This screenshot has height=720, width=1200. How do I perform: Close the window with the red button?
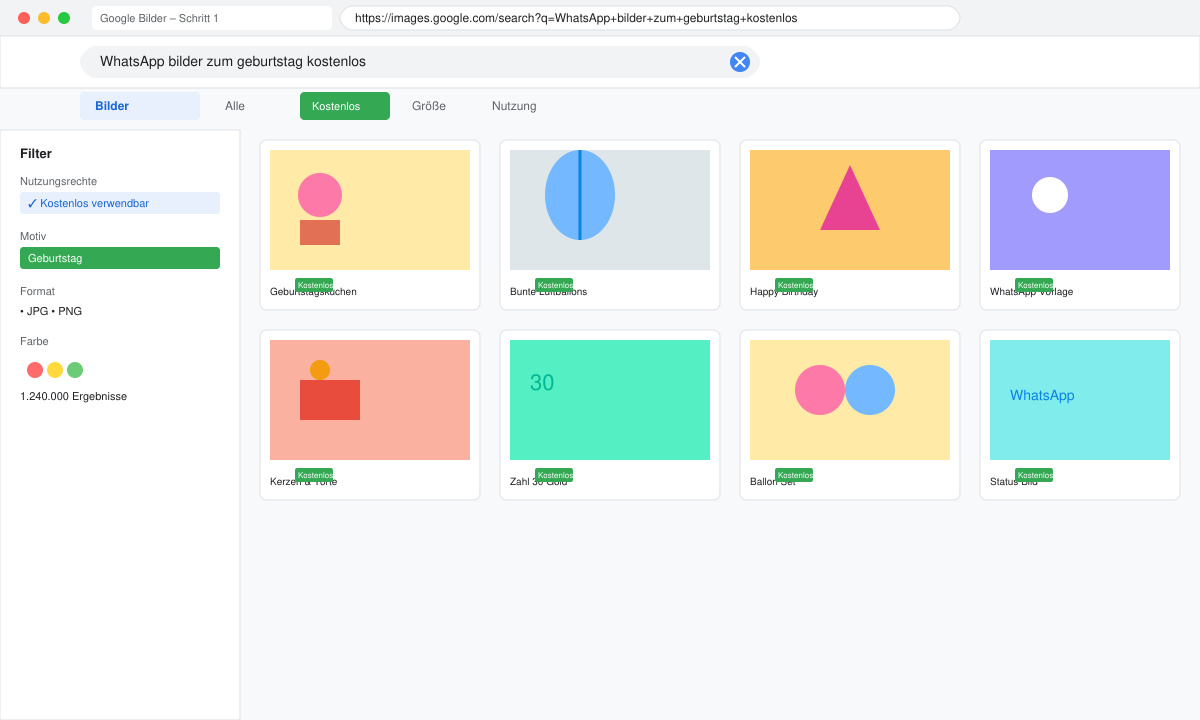tap(24, 18)
